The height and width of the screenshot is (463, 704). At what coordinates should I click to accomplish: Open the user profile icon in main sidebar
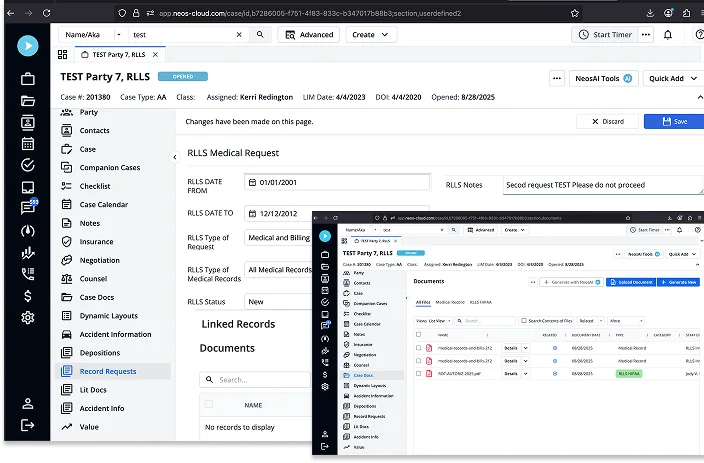tap(28, 404)
